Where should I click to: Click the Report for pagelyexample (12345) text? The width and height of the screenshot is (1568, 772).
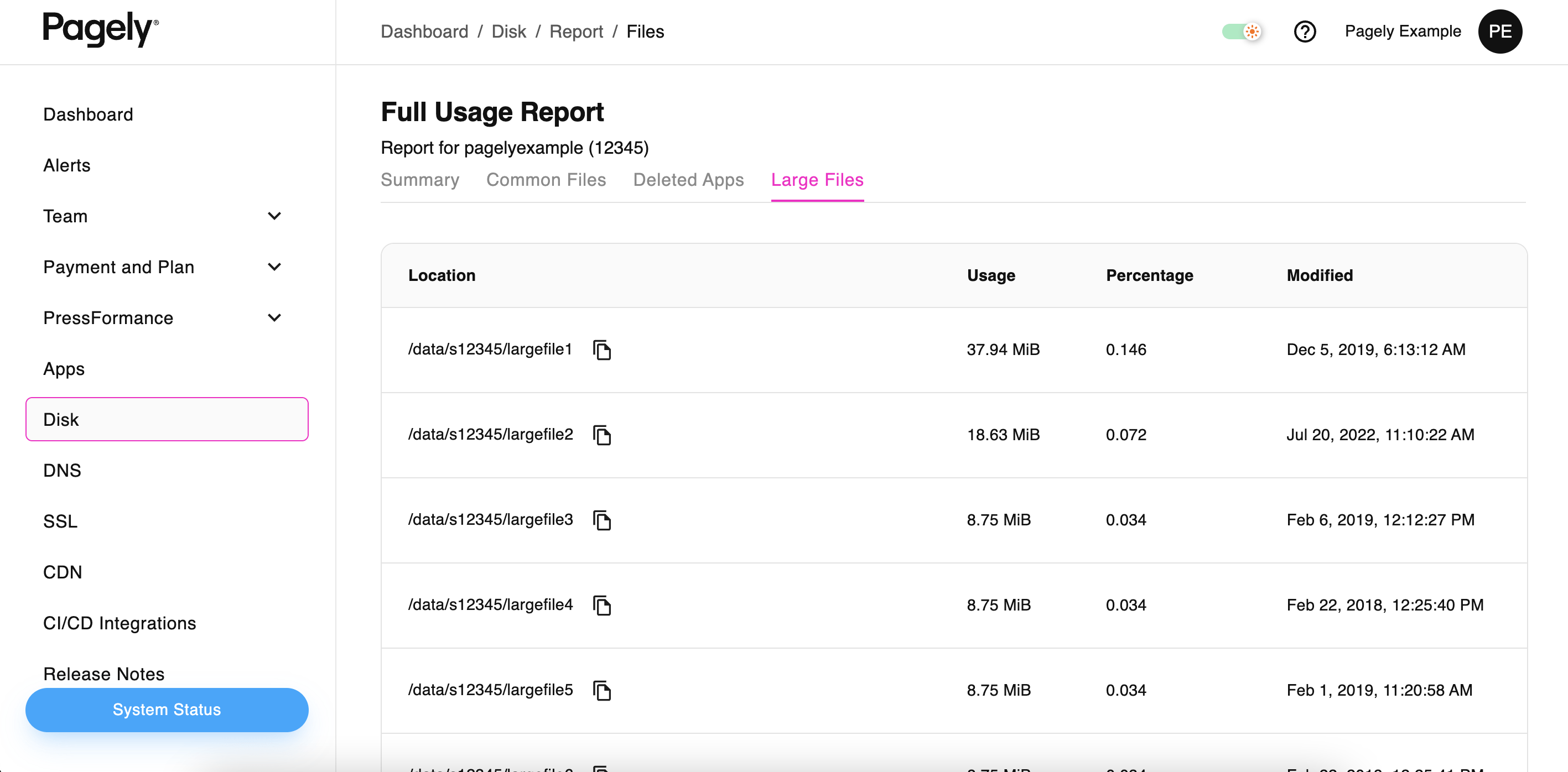click(515, 148)
